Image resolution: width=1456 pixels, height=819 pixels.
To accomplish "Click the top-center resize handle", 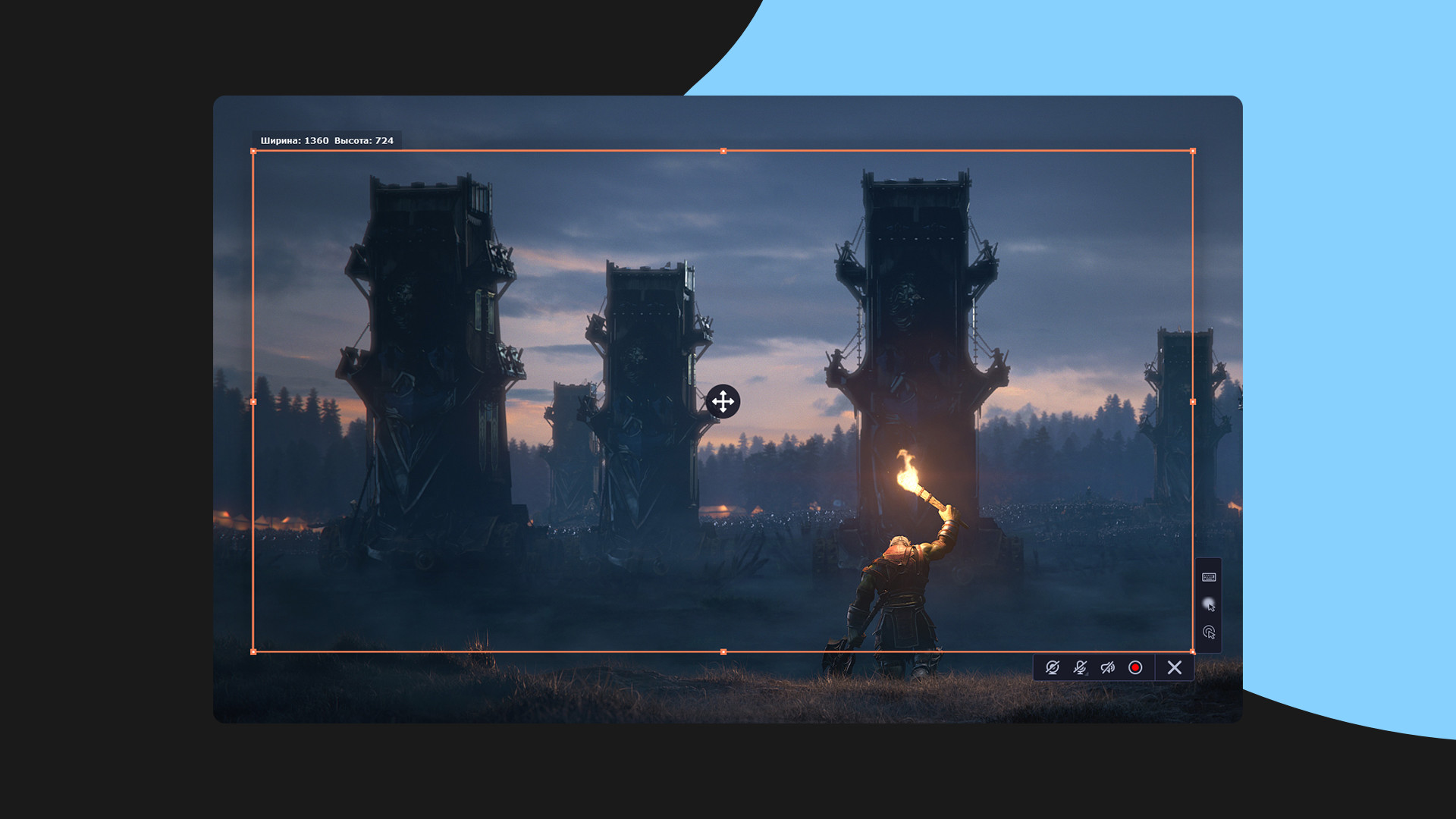I will (723, 152).
